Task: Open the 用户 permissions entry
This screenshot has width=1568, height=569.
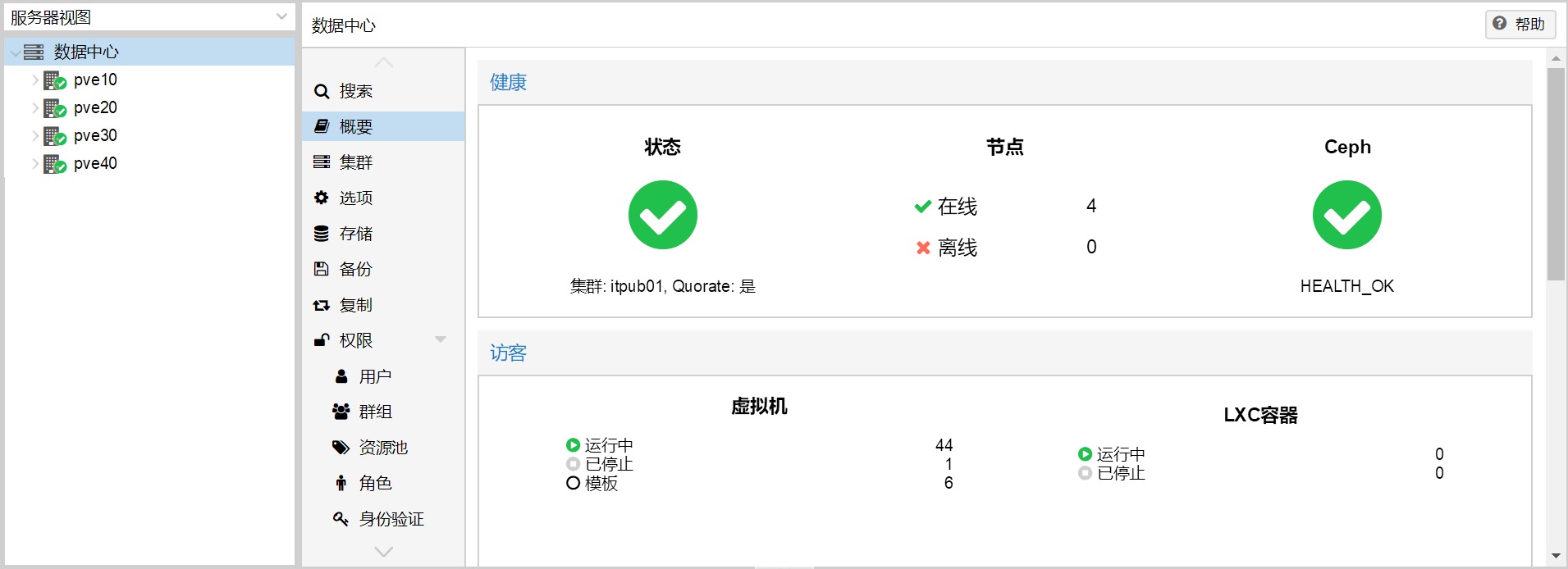Action: tap(374, 376)
